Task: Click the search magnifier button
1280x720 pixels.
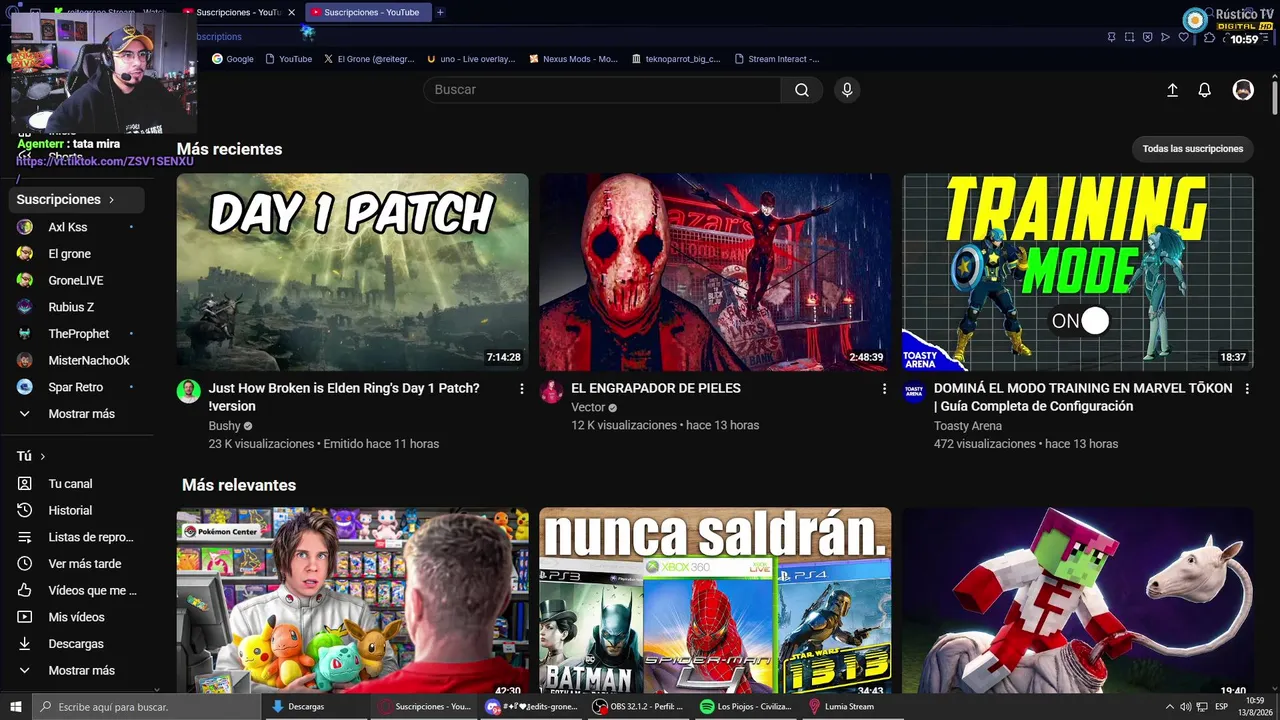Action: [802, 90]
